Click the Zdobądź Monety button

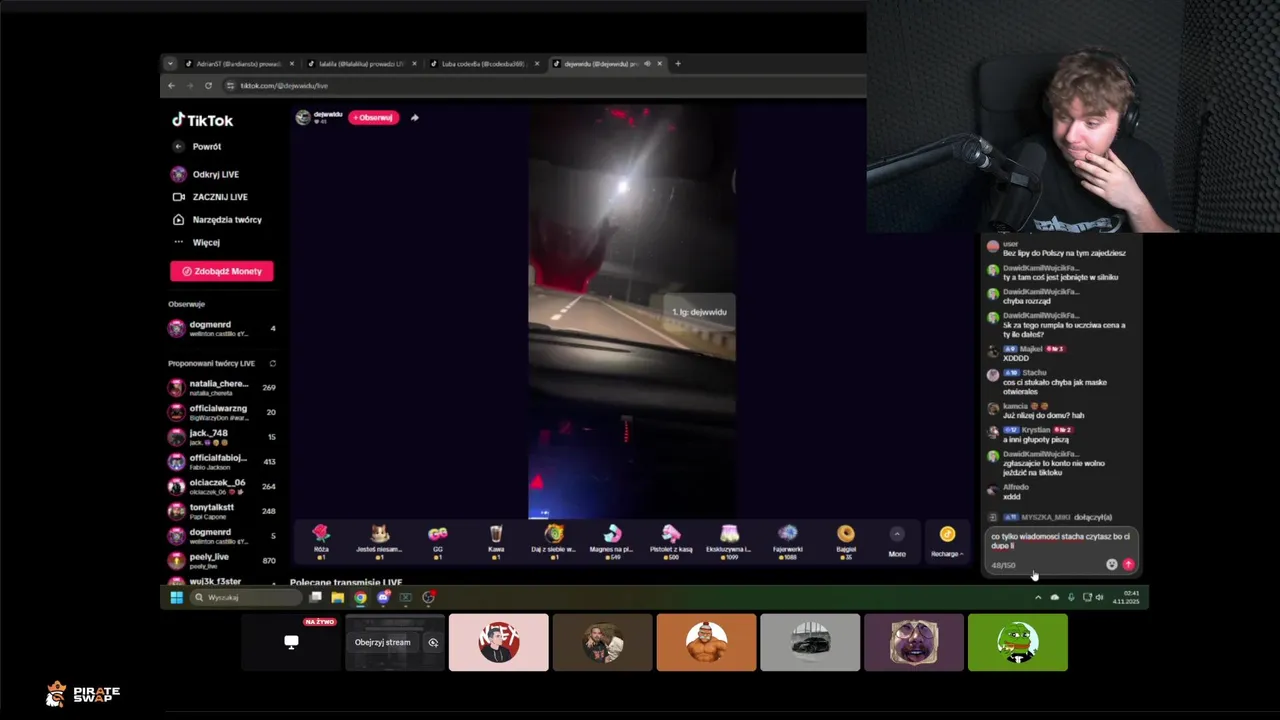tap(221, 271)
